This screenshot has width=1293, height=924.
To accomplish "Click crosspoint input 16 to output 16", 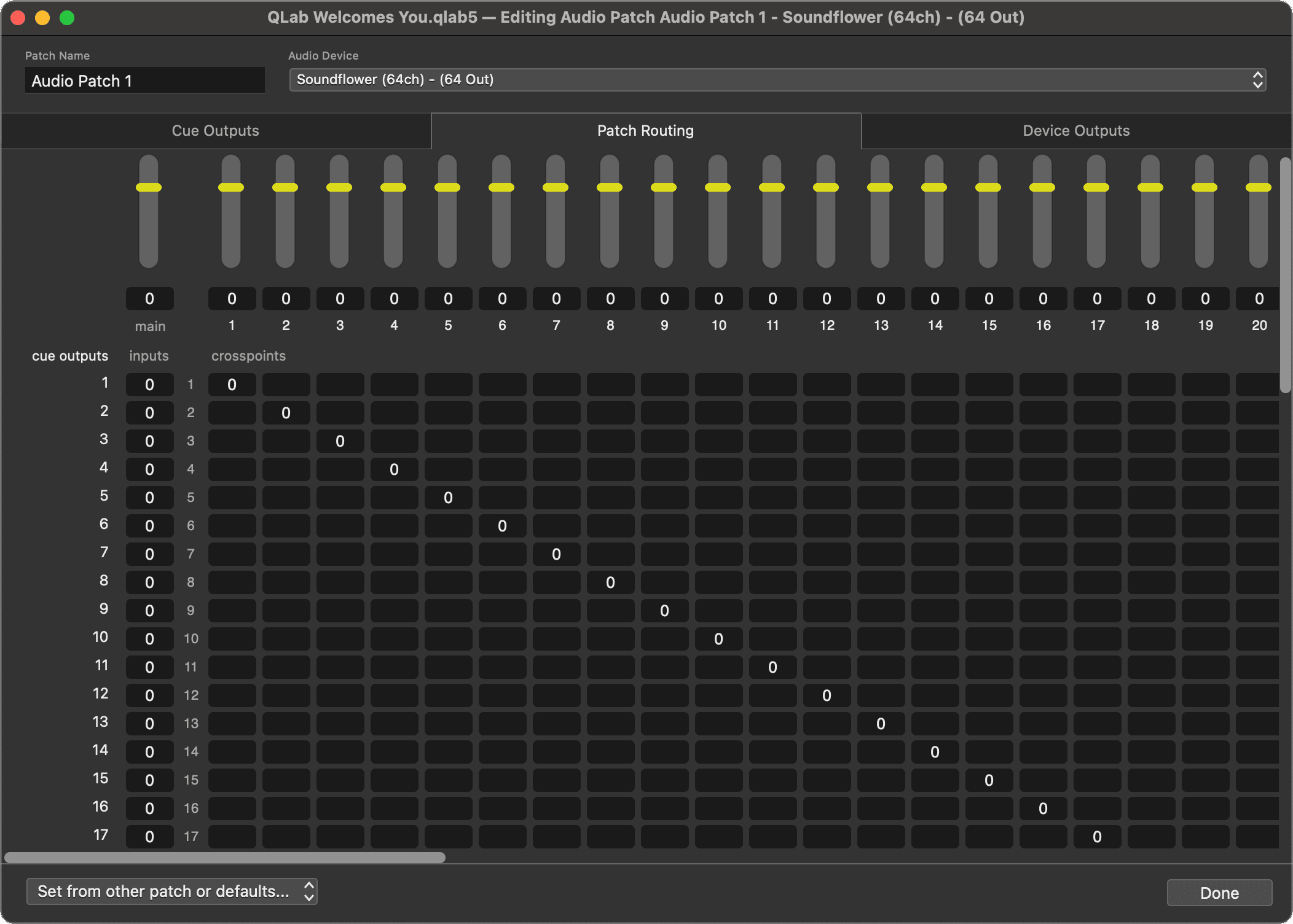I will tap(1043, 808).
